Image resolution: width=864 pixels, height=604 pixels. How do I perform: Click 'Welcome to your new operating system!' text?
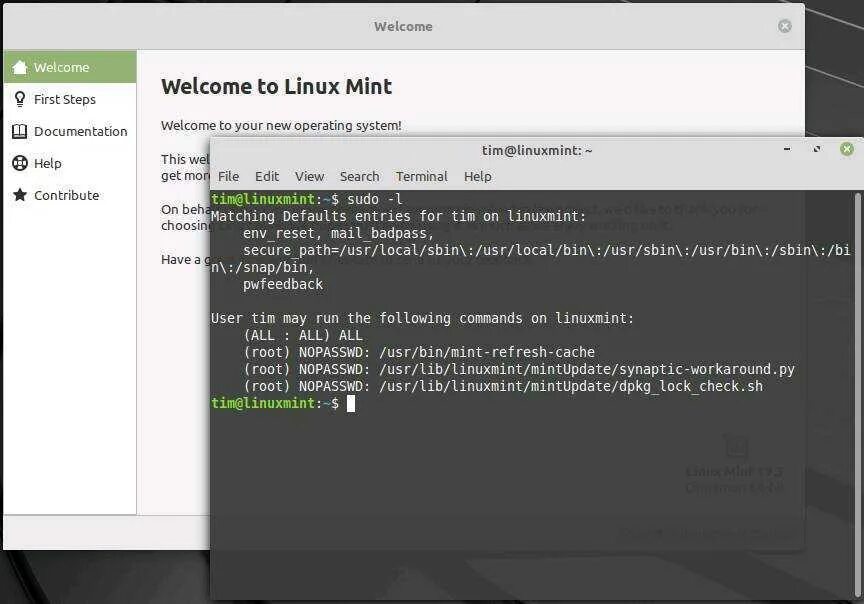point(281,126)
